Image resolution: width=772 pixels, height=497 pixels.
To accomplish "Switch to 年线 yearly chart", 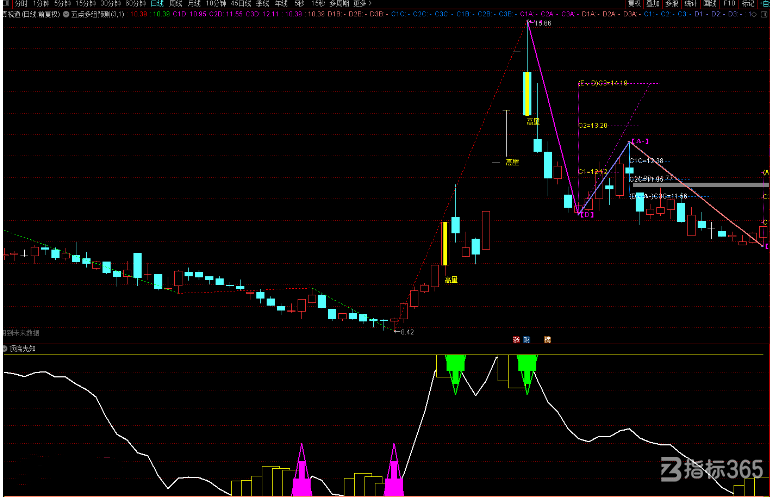I will 281,3.
